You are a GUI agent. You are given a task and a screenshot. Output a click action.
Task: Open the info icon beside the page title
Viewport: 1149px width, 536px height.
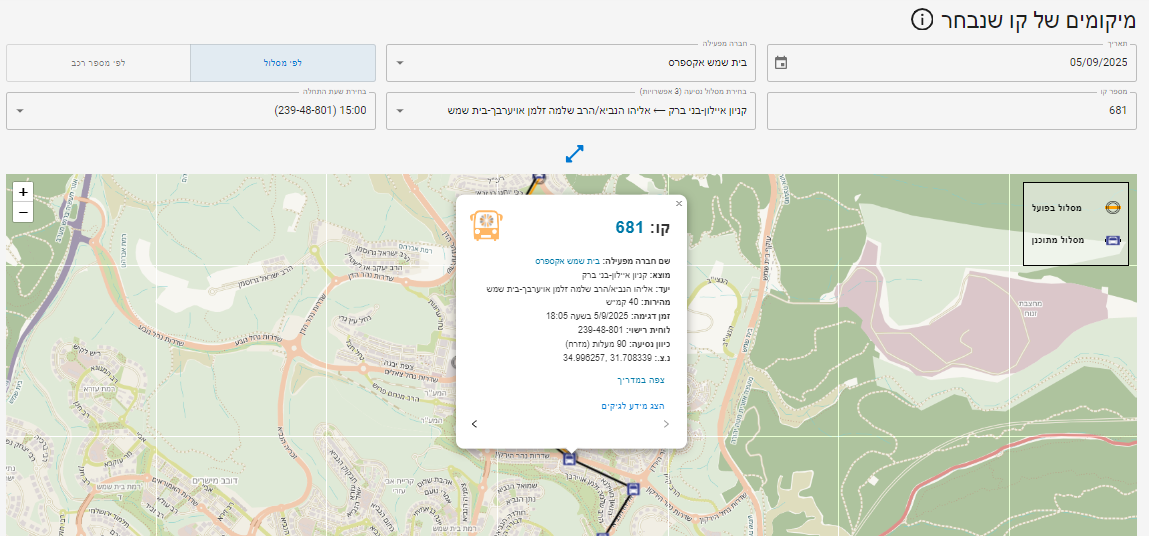(922, 20)
